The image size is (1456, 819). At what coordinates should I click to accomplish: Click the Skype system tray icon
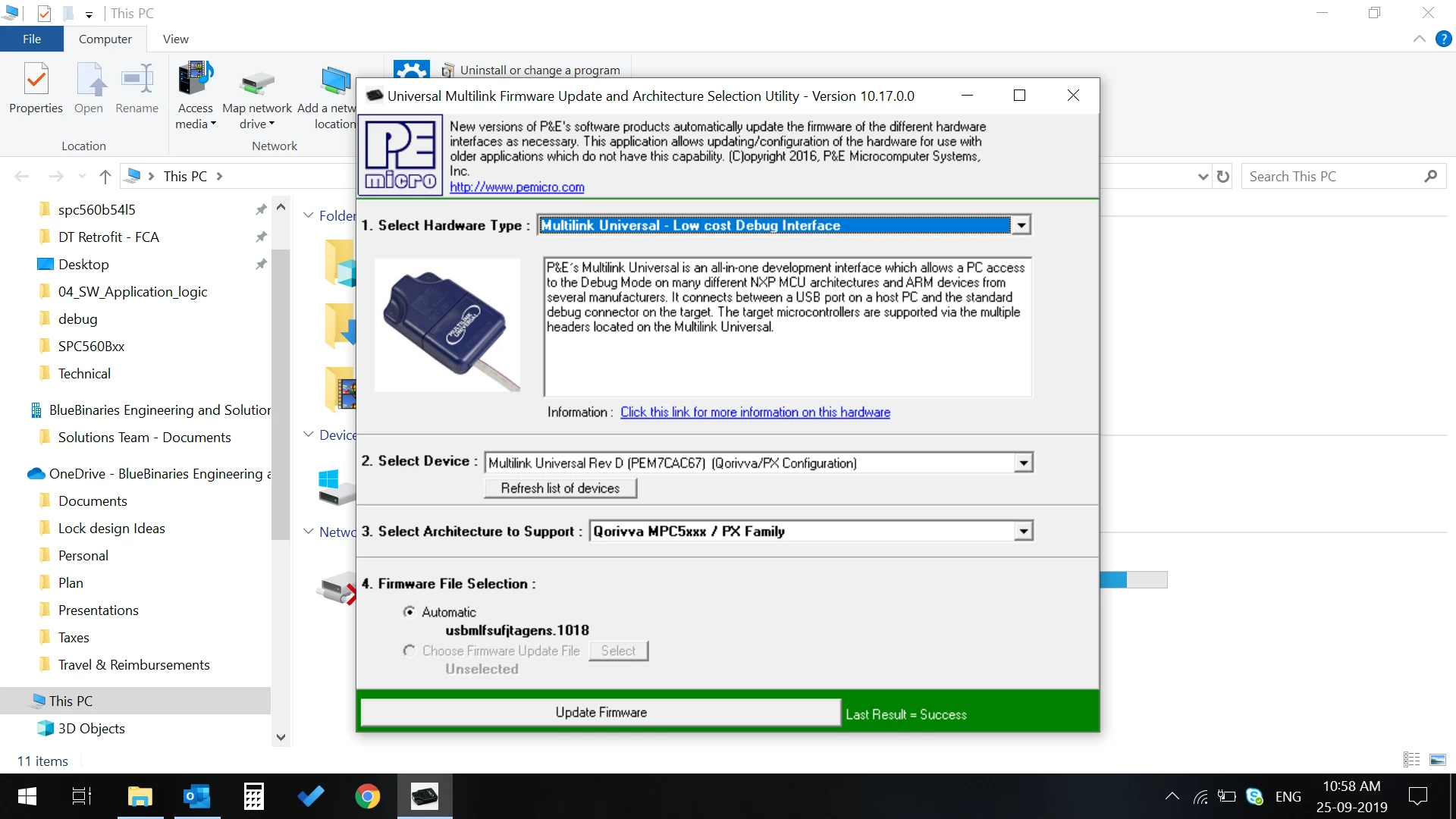(x=1255, y=796)
